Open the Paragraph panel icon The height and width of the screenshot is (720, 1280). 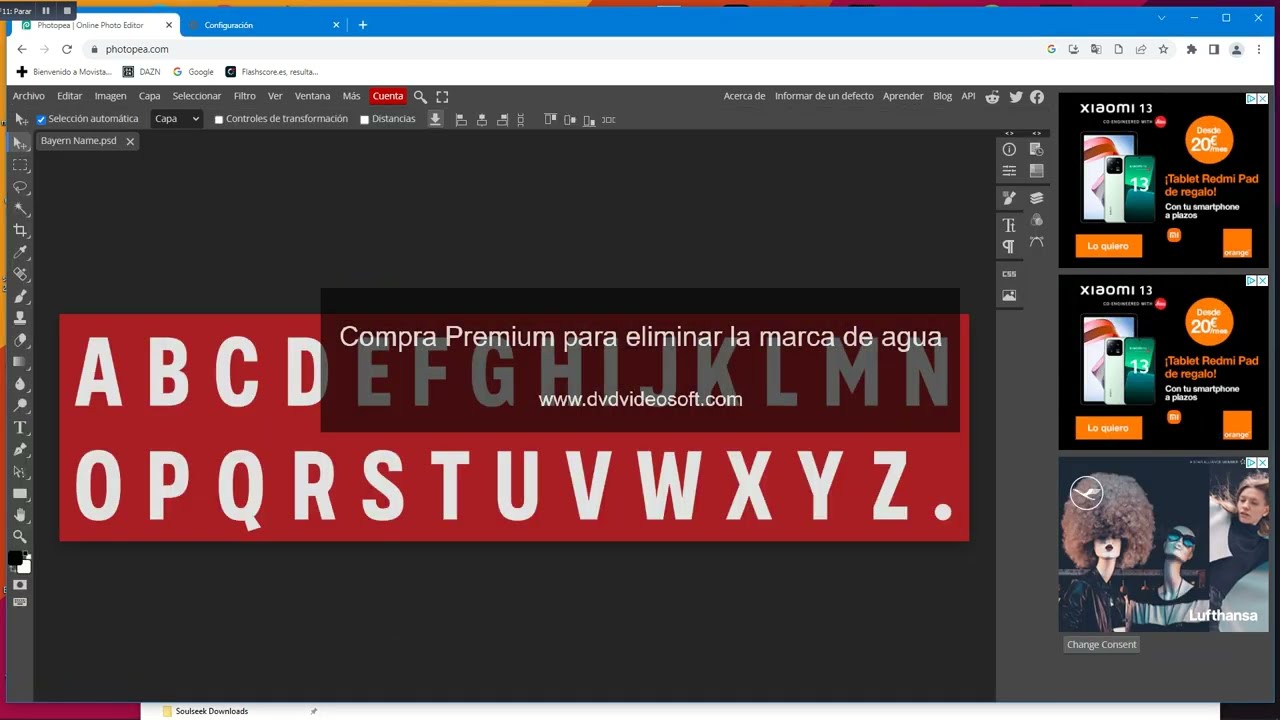coord(1009,247)
